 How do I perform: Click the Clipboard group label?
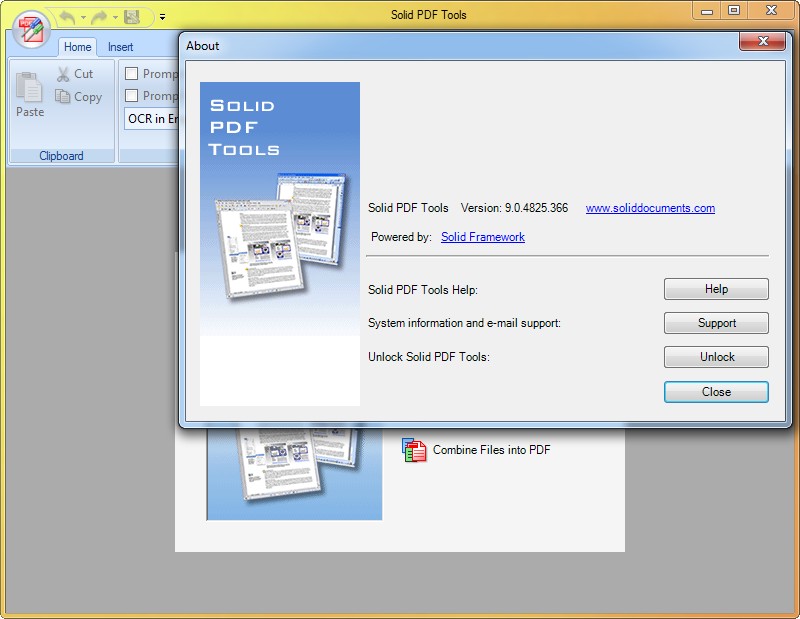pyautogui.click(x=61, y=156)
